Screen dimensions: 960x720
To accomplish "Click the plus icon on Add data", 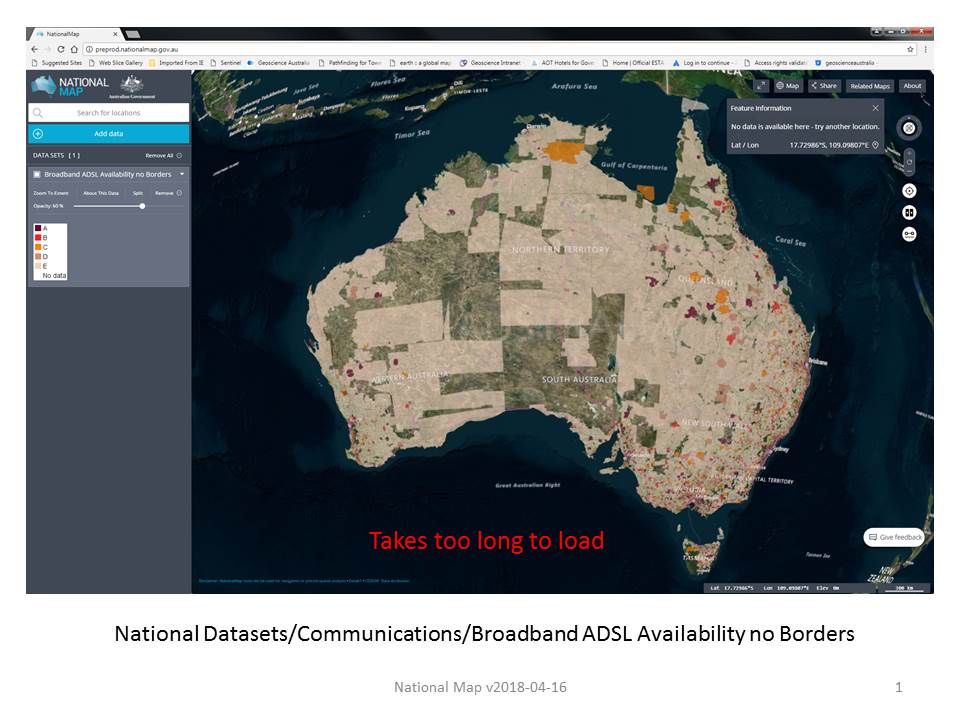I will pyautogui.click(x=38, y=133).
